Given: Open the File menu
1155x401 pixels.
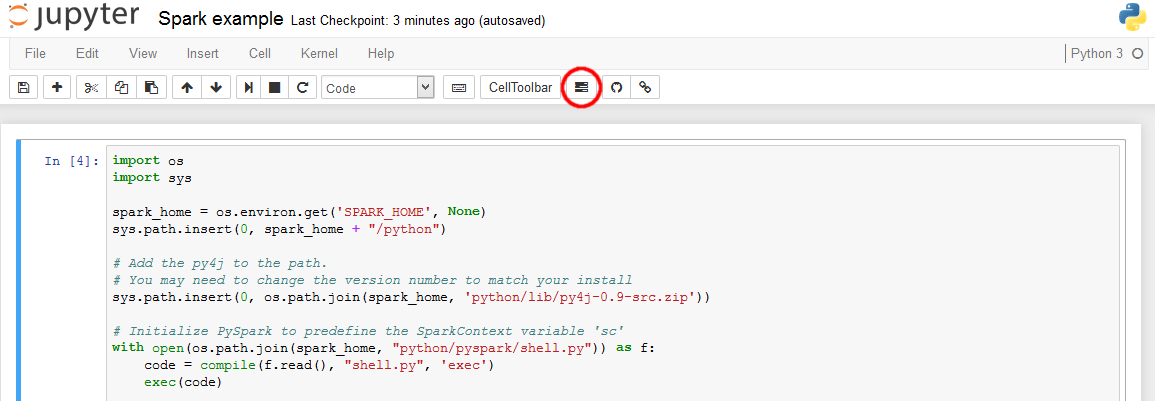Looking at the screenshot, I should tap(35, 54).
